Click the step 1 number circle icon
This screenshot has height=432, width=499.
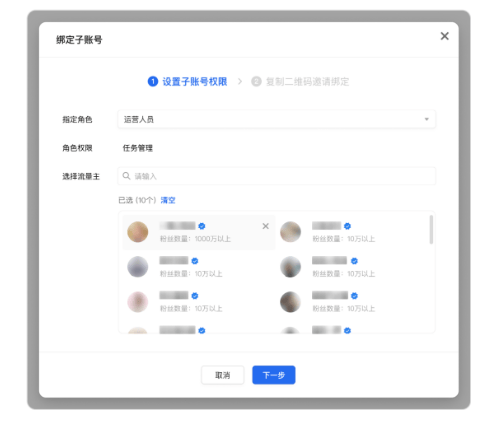(x=153, y=82)
